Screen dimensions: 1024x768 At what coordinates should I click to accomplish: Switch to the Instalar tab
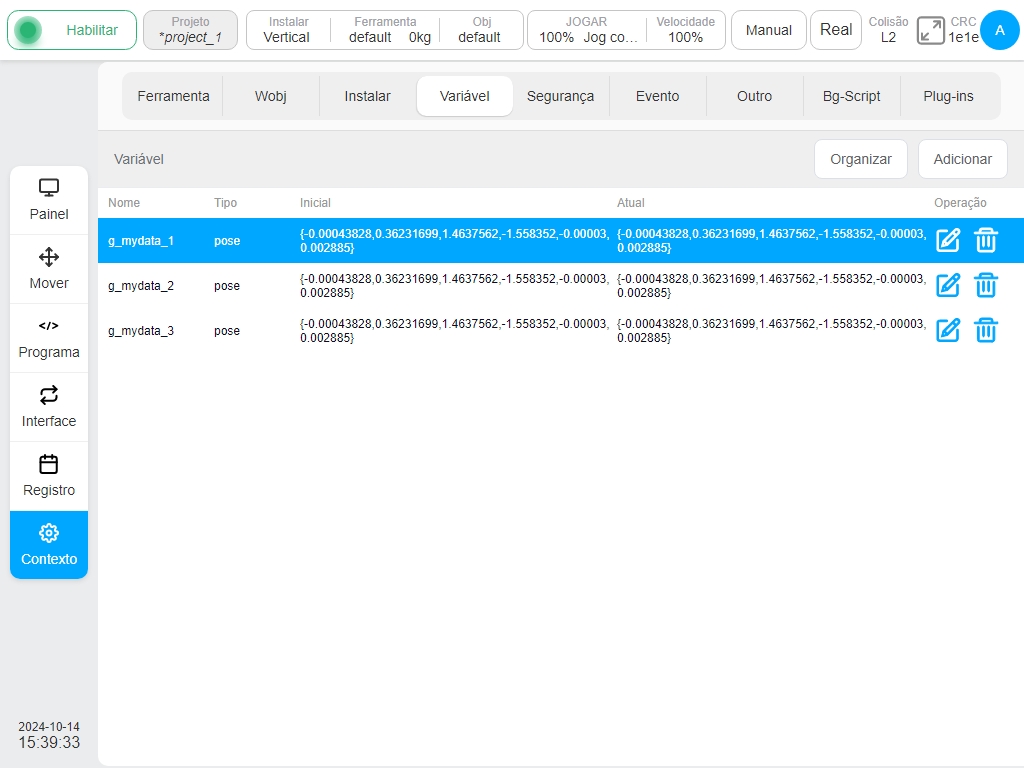(367, 96)
